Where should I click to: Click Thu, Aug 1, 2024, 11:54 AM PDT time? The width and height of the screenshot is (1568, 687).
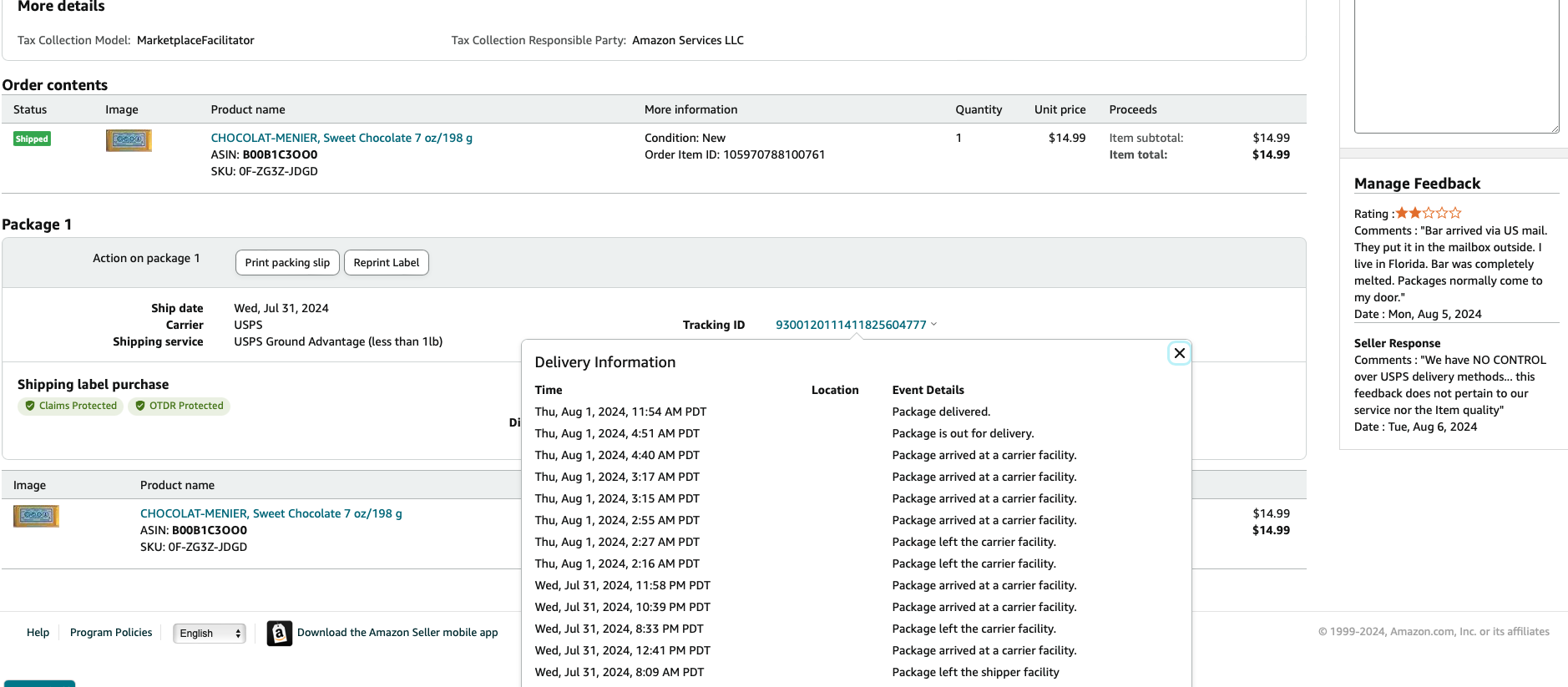tap(620, 412)
